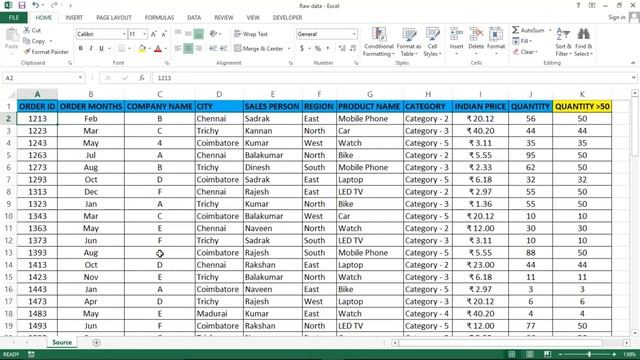
Task: Open the borders dropdown arrow
Action: pos(129,49)
